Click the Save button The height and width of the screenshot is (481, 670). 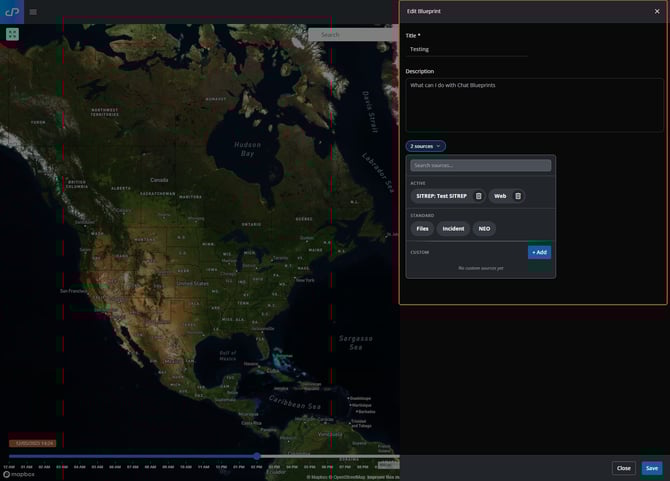[652, 468]
